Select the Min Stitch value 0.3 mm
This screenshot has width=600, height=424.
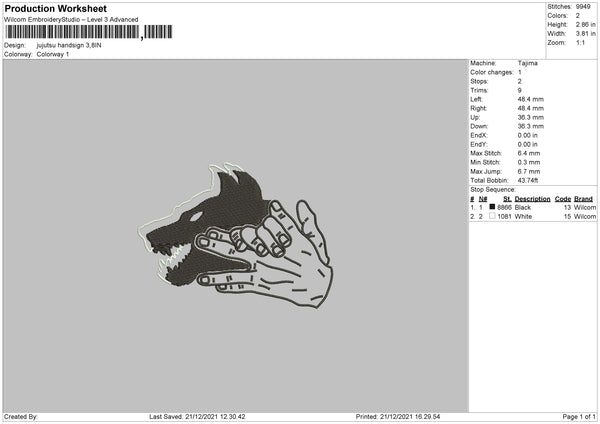pyautogui.click(x=529, y=162)
